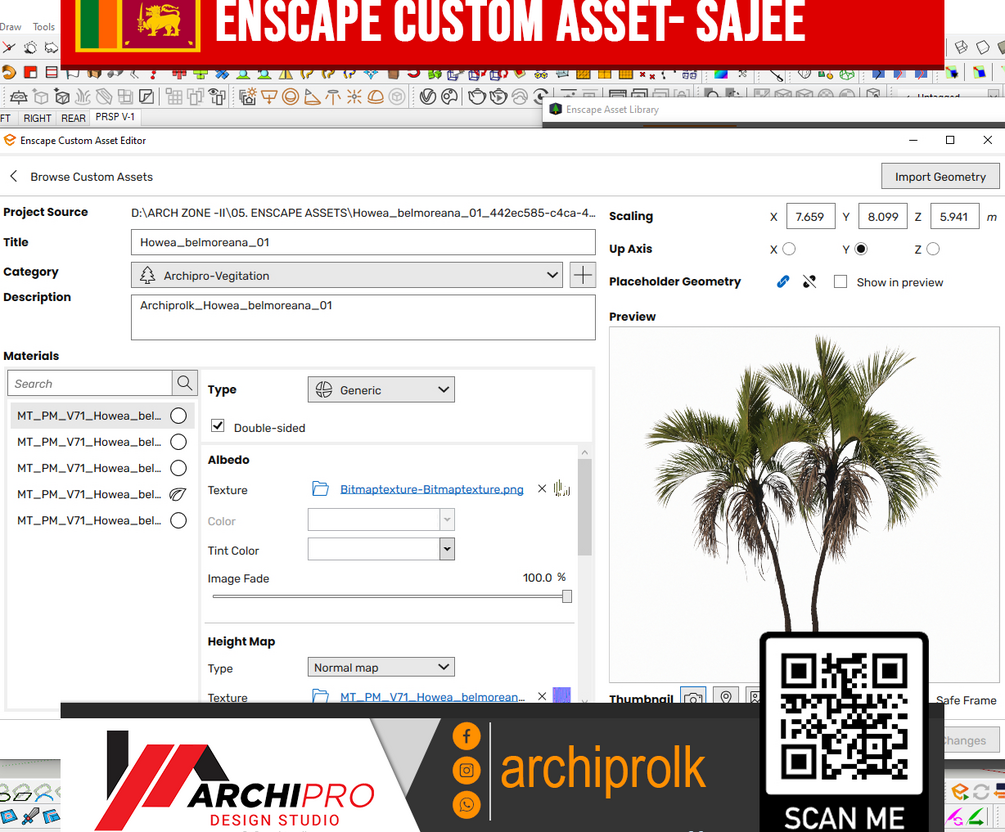Viewport: 1005px width, 832px height.
Task: Click the leaf icon on fourth material
Action: 178,494
